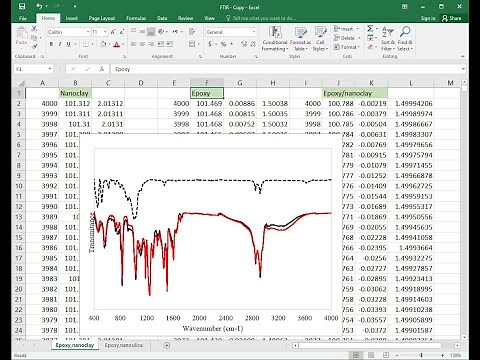
Task: Click the Borders icon
Action: pyautogui.click(x=86, y=44)
